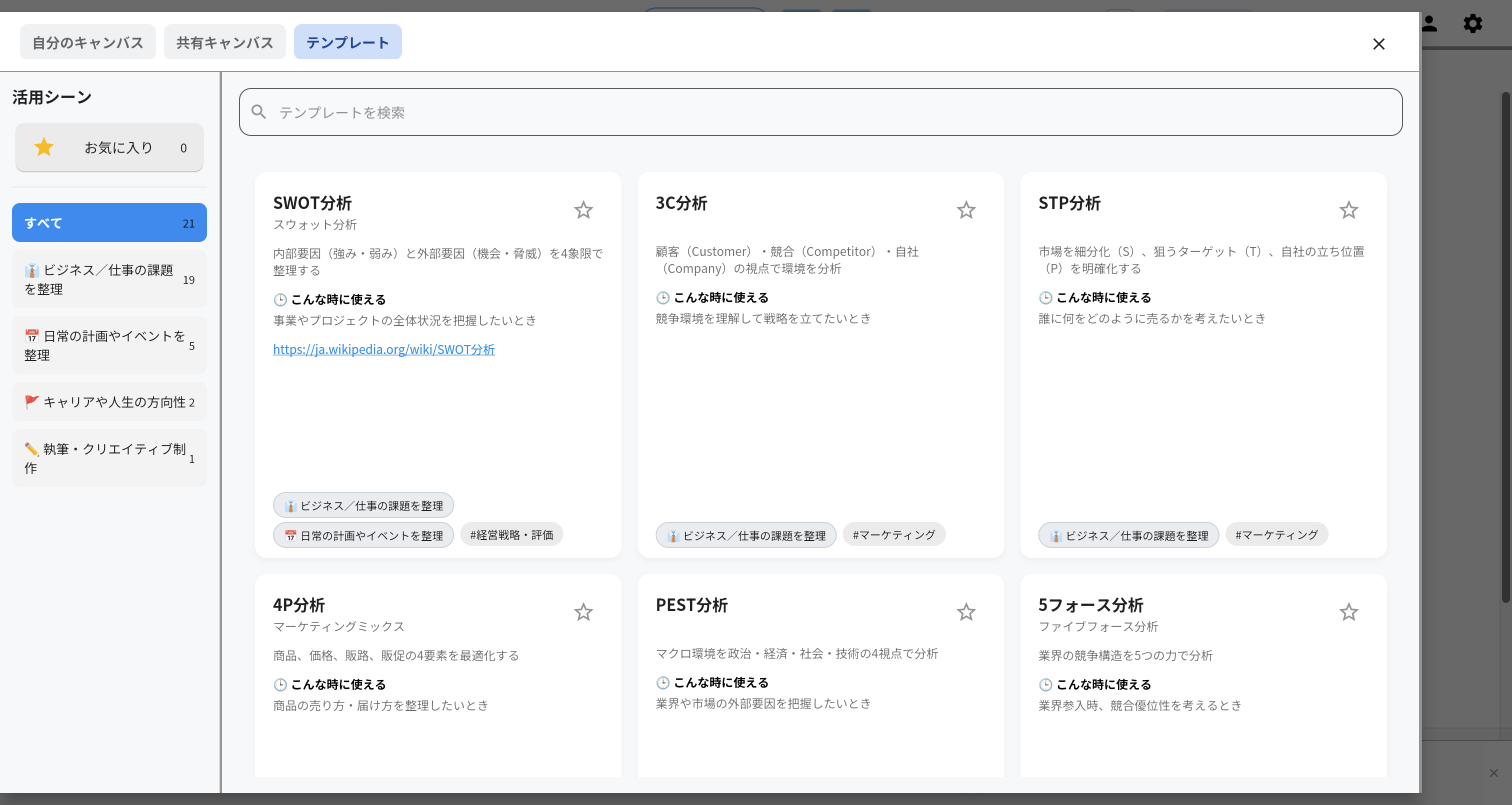This screenshot has height=805, width=1512.
Task: Click 日常の計画やイベントを整理 tag on SWOT card
Action: pyautogui.click(x=363, y=535)
